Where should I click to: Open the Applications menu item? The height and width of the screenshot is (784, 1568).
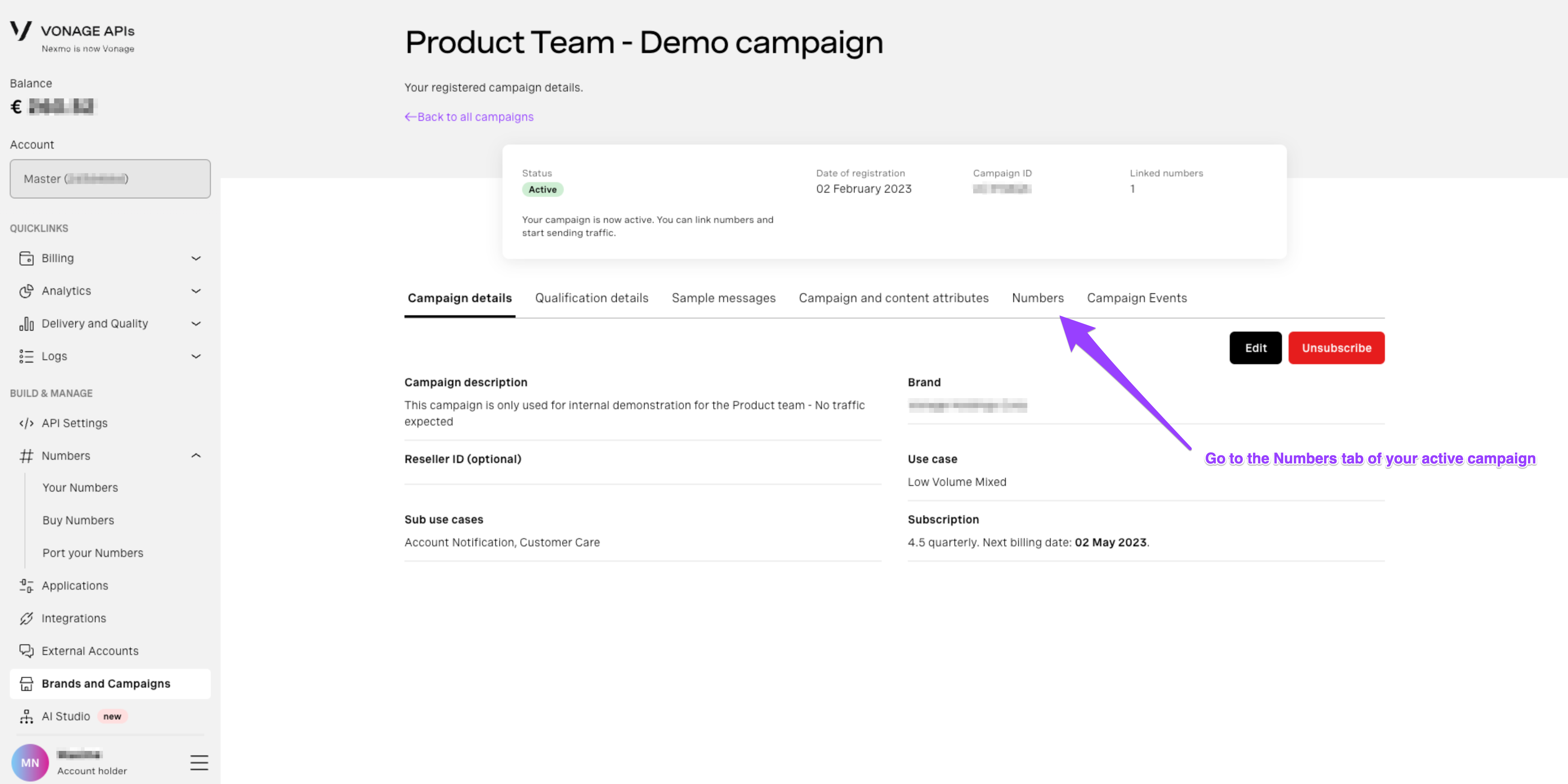110,586
